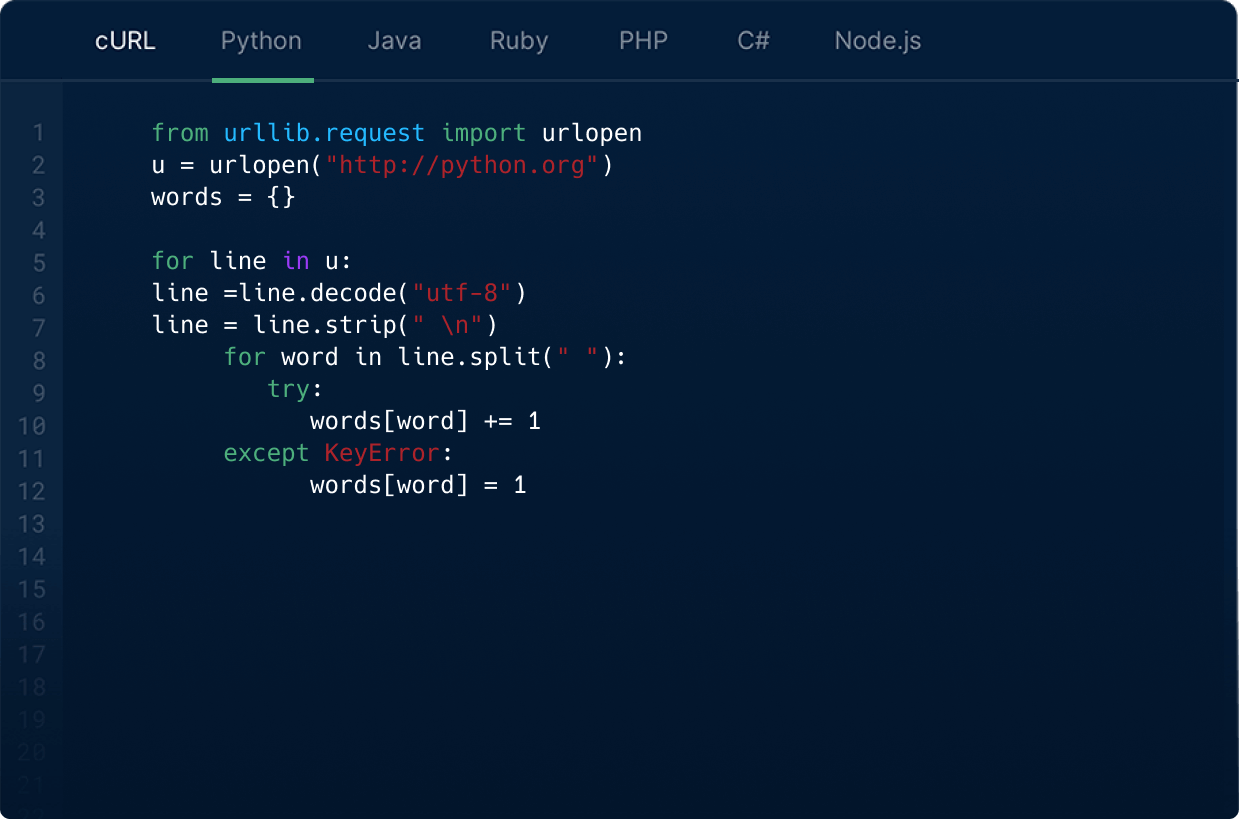Open the Node.js example
This screenshot has height=819, width=1239.
[877, 40]
